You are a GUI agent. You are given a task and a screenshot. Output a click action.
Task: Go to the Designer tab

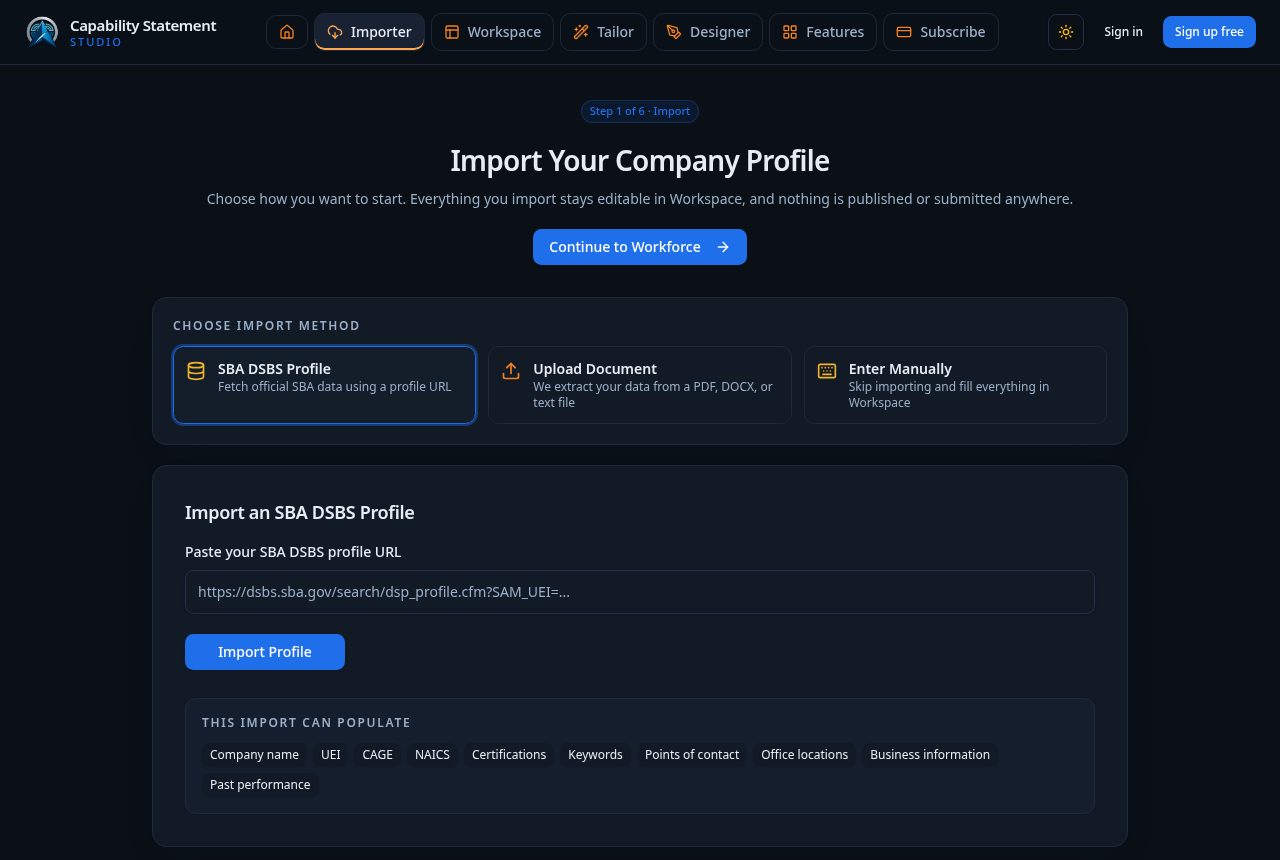point(708,32)
